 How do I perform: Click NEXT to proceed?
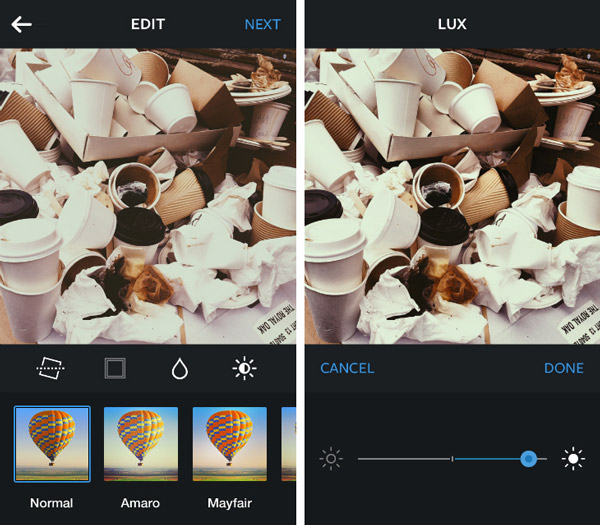(262, 24)
